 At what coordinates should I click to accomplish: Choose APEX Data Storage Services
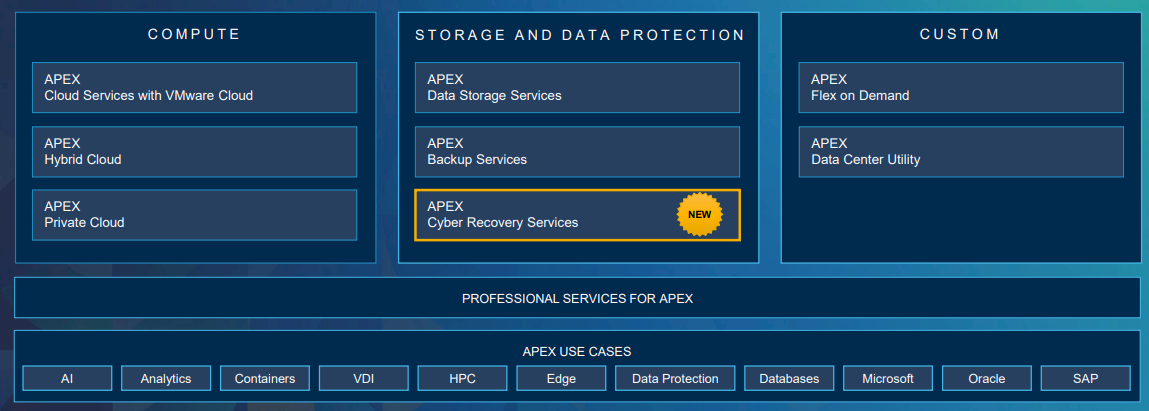[x=577, y=87]
